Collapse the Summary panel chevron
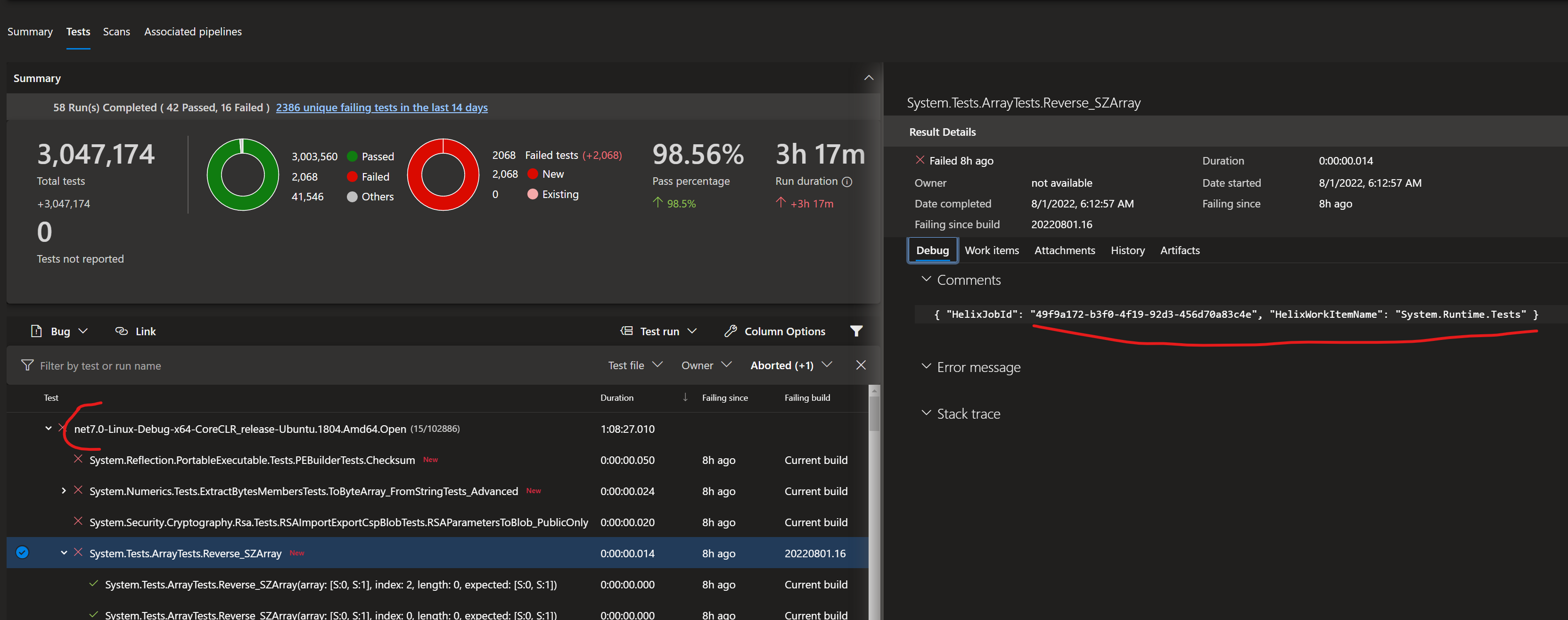Viewport: 1568px width, 620px height. (x=869, y=78)
